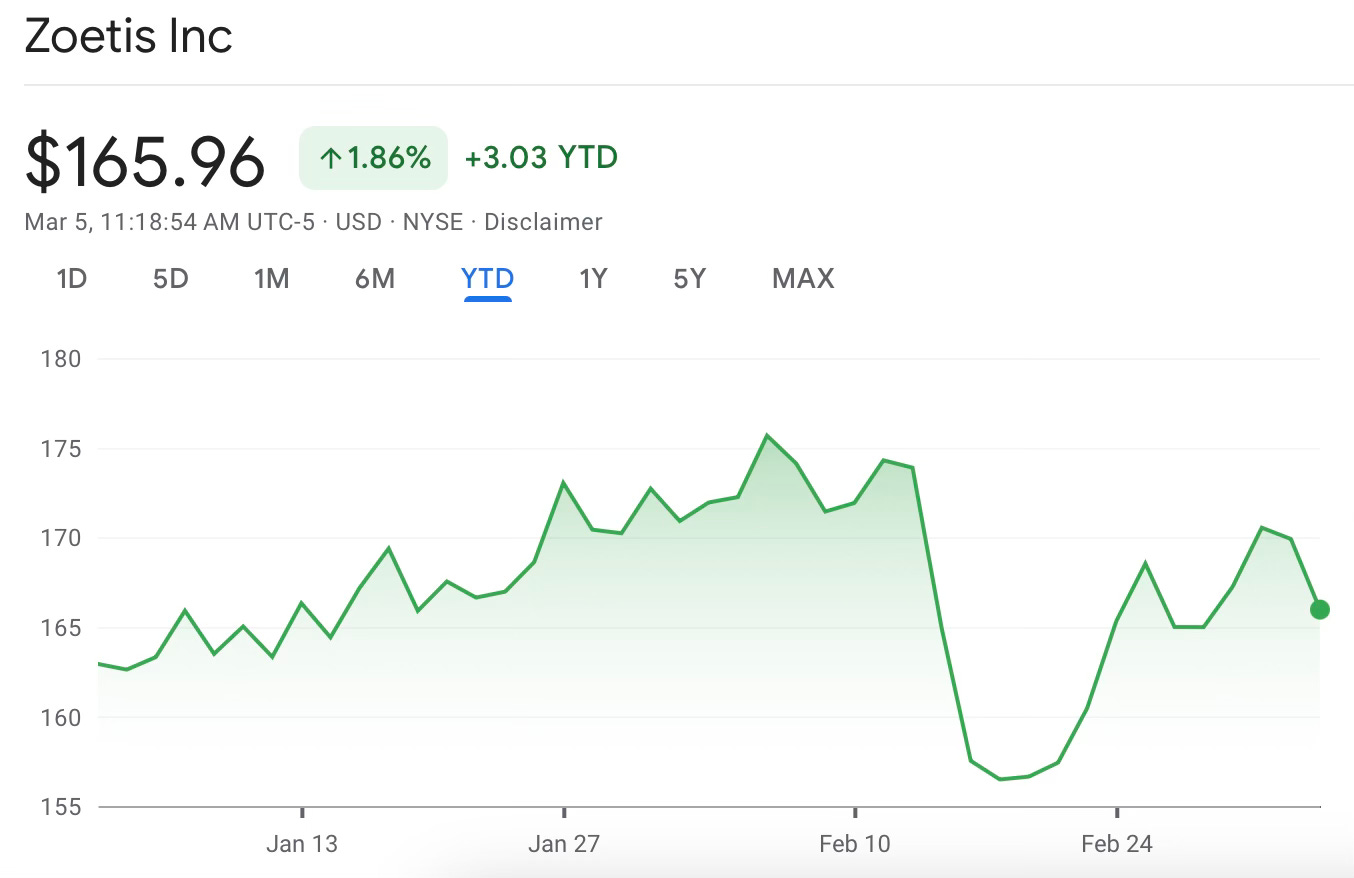Click the Feb 10 axis label

tap(854, 844)
